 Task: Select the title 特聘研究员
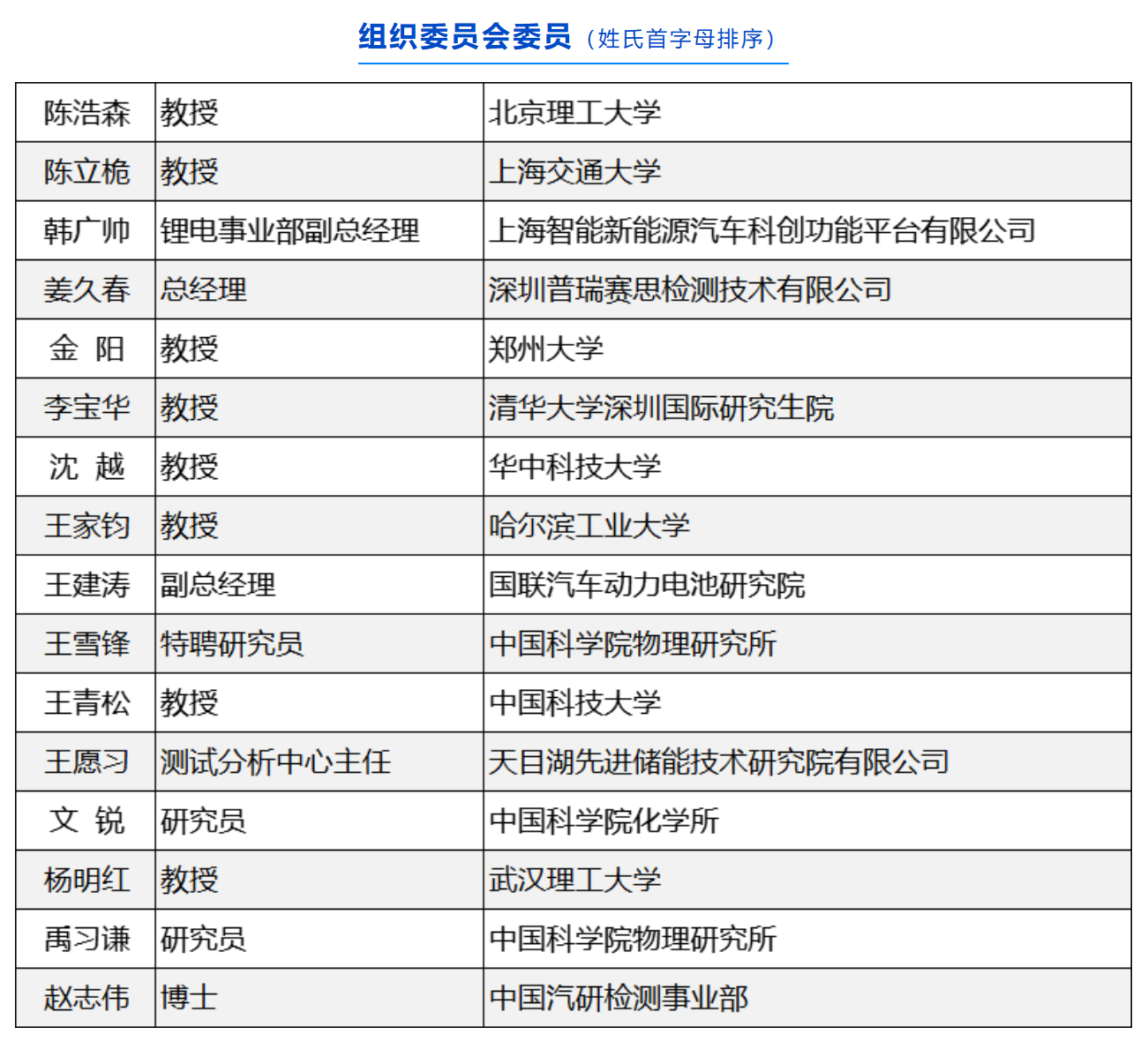click(x=232, y=645)
